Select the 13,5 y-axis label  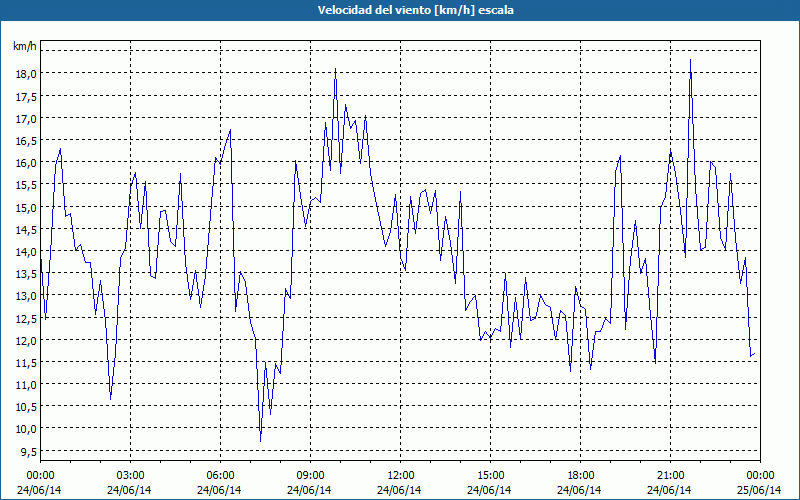tap(27, 273)
